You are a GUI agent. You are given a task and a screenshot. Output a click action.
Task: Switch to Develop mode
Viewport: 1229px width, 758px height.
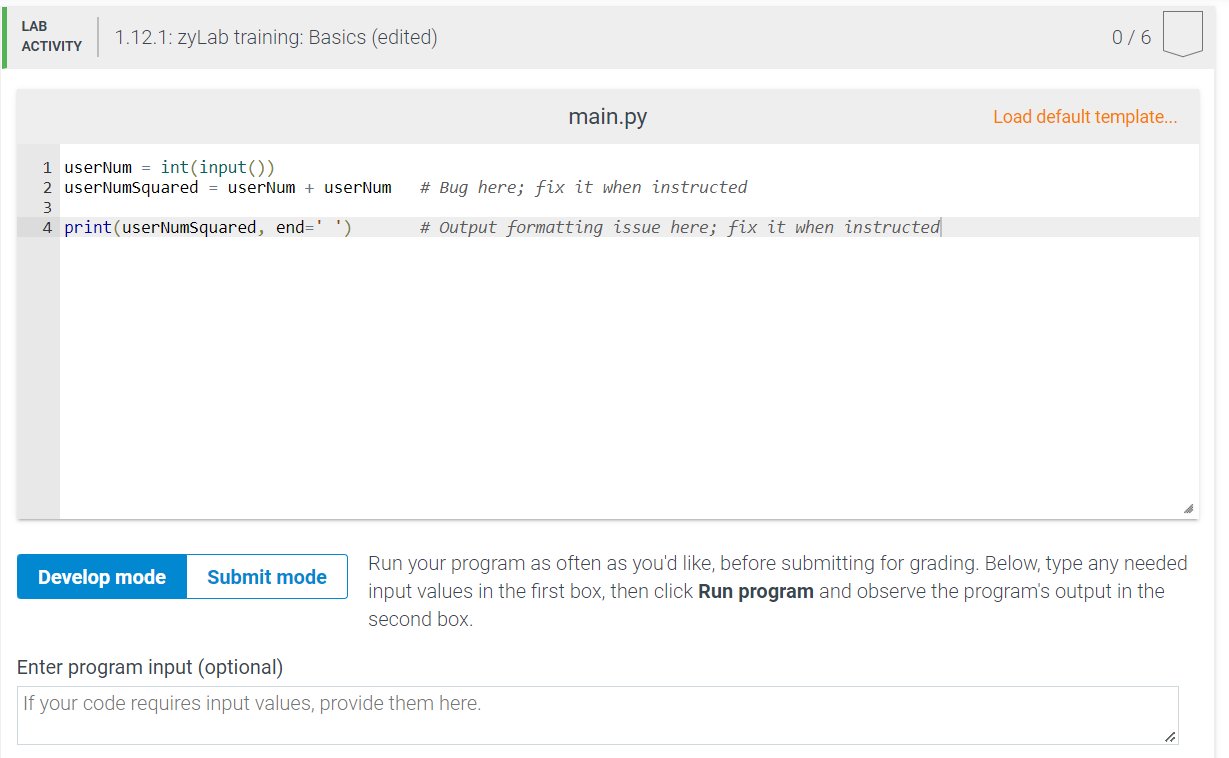(101, 577)
